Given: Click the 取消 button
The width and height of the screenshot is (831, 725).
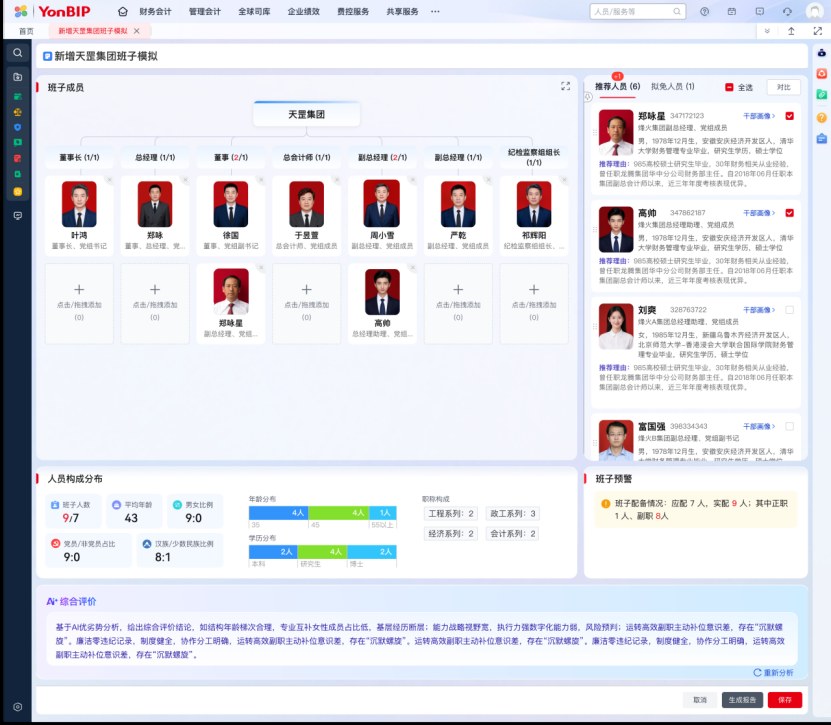Looking at the screenshot, I should point(700,700).
